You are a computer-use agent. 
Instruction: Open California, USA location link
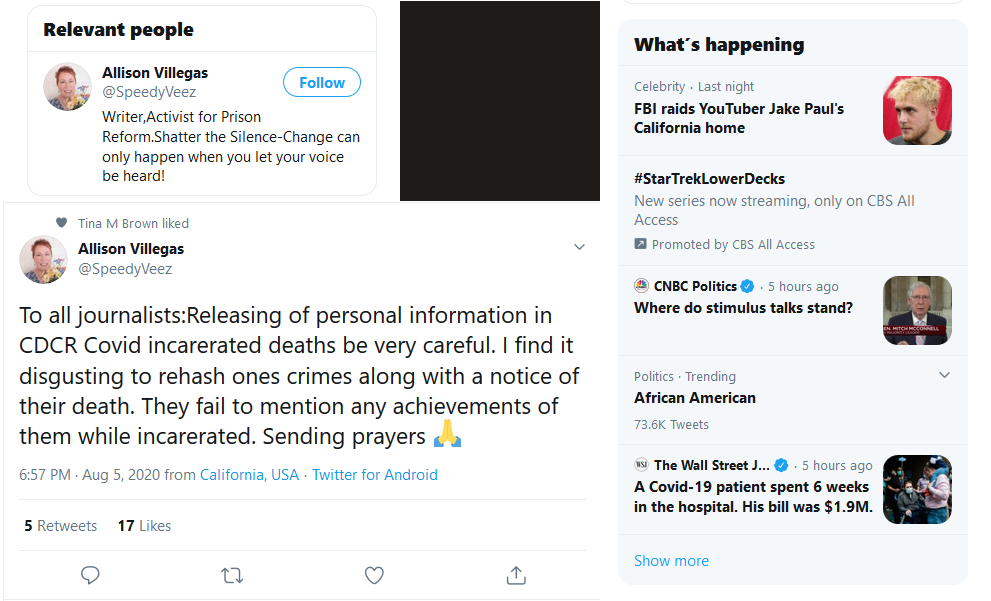(249, 475)
